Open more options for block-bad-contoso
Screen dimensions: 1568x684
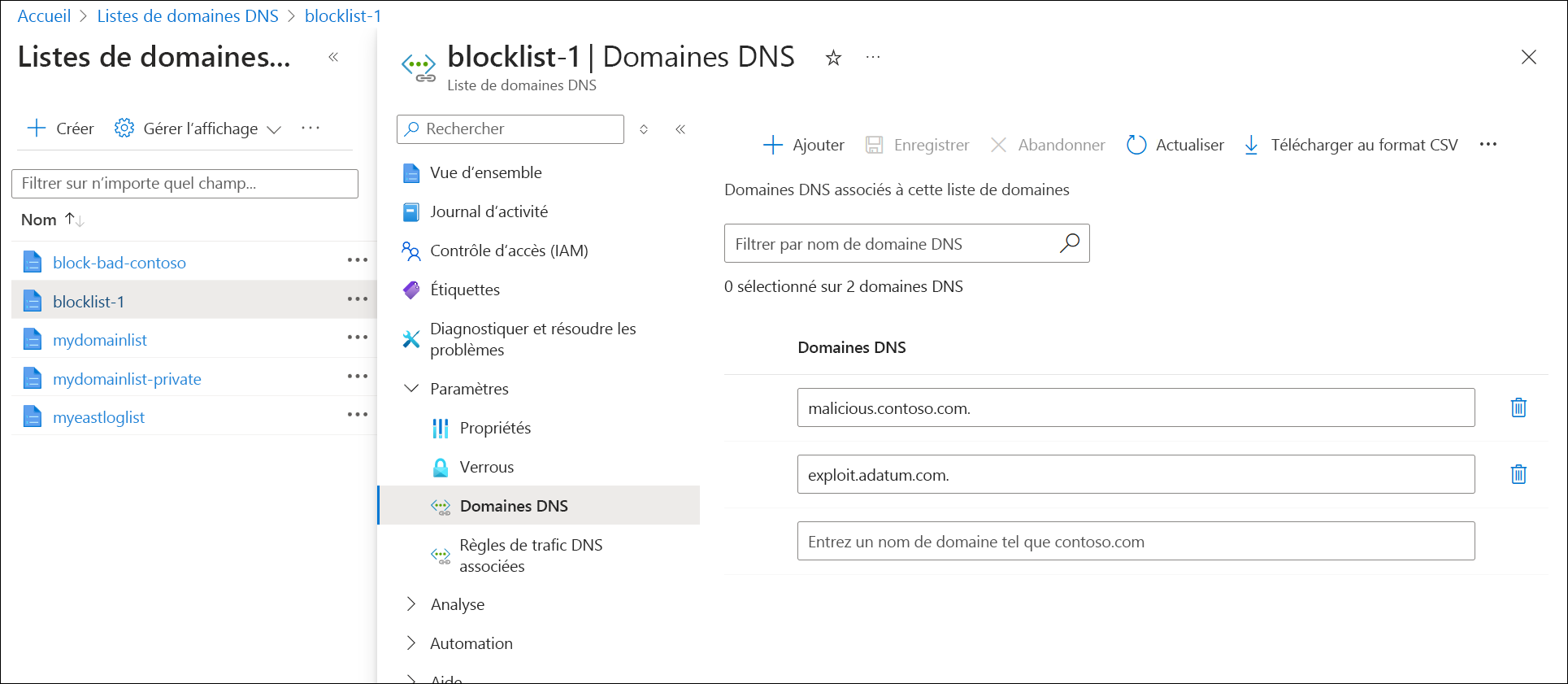358,261
